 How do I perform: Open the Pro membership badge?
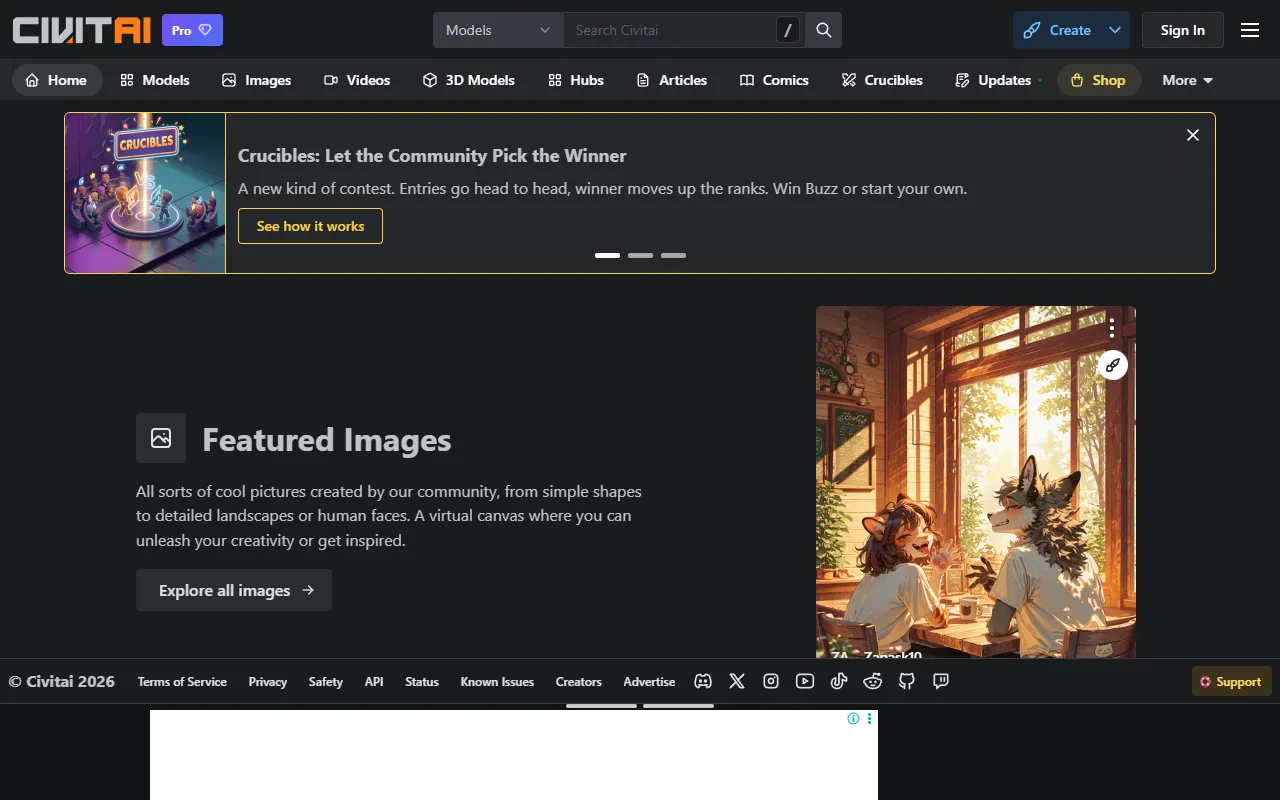point(192,30)
